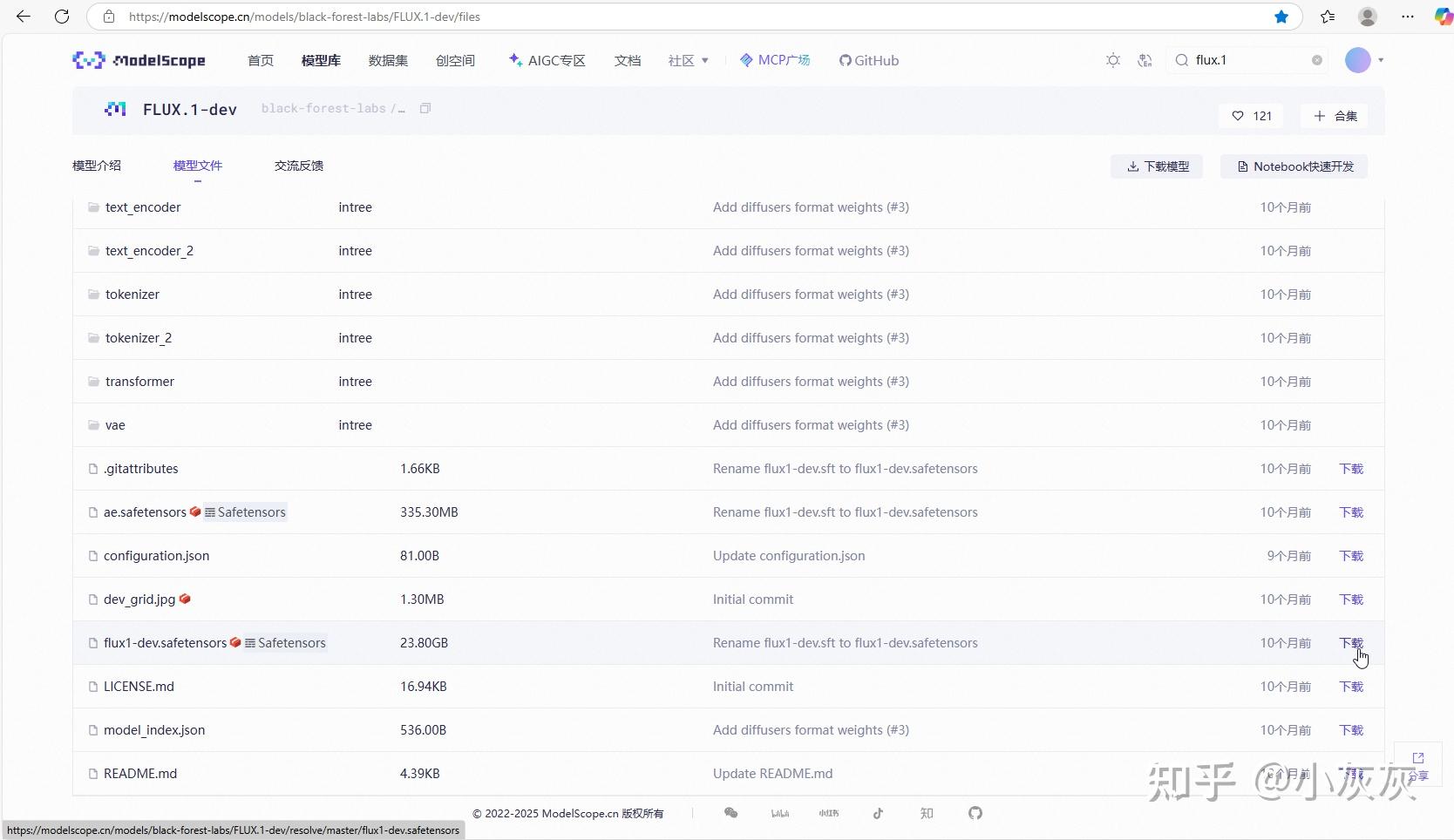1454x840 pixels.
Task: Open the text_encoder folder
Action: [x=143, y=207]
